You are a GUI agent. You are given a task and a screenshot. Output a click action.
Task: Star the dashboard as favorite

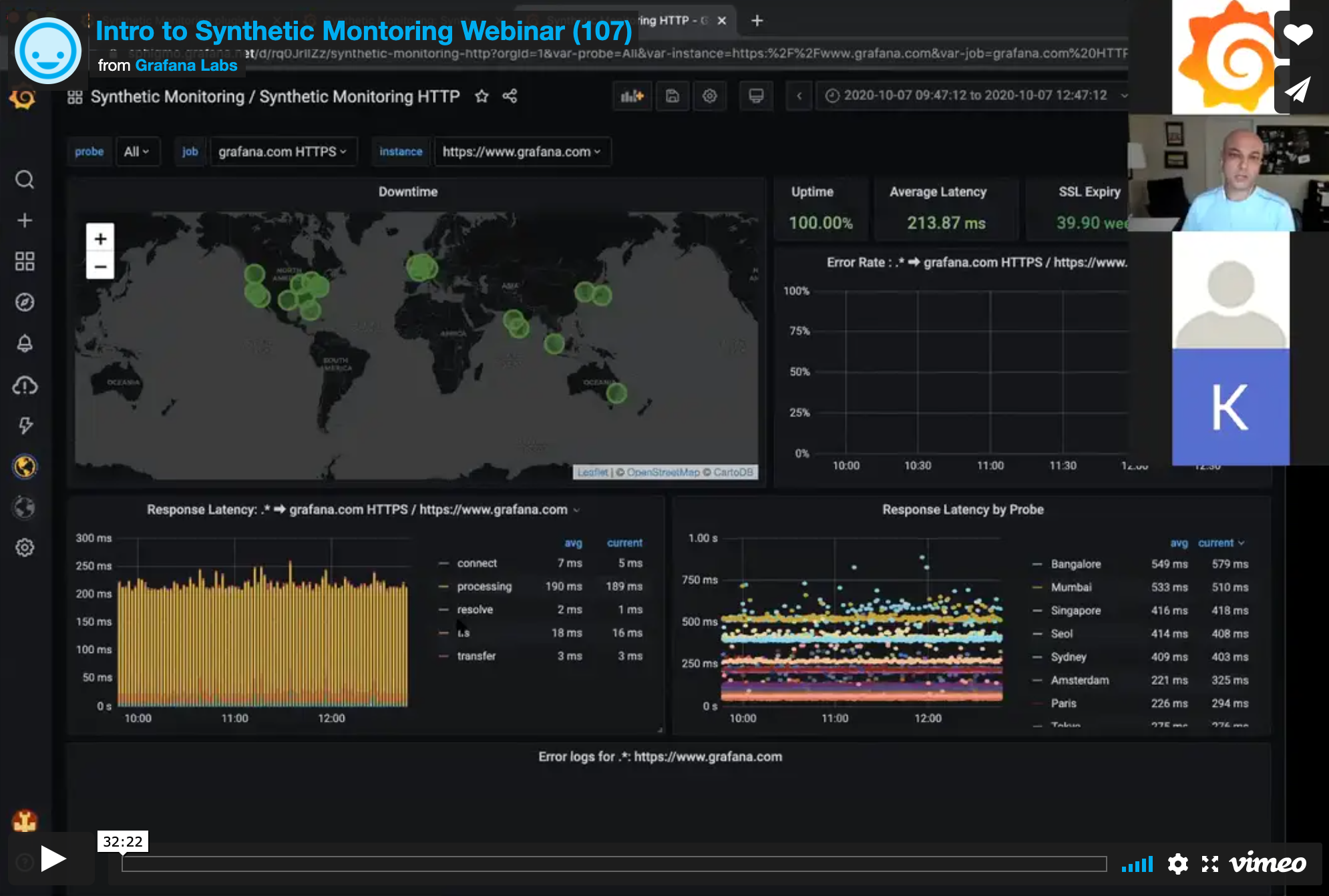[x=482, y=97]
